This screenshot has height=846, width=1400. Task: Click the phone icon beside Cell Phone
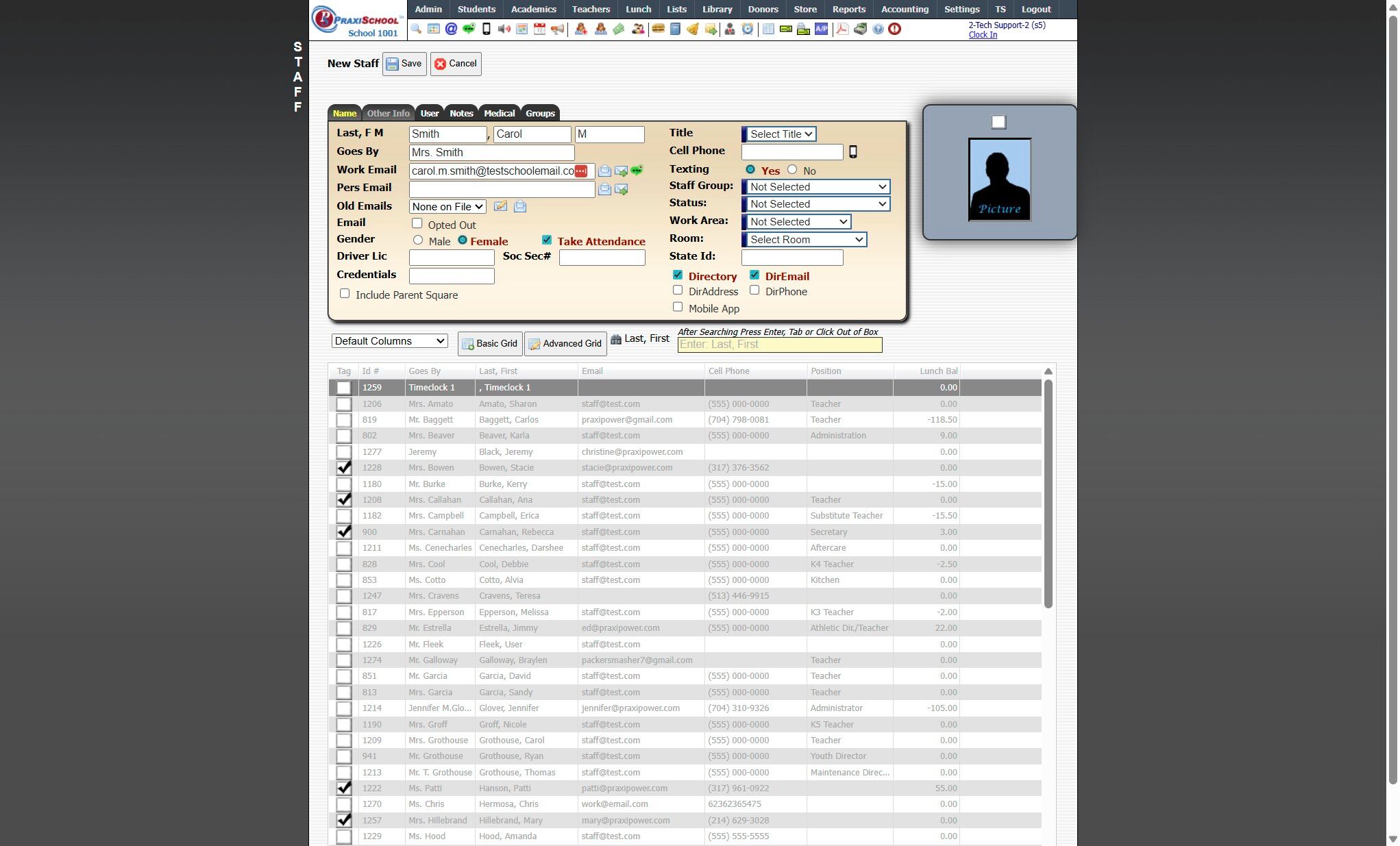tap(853, 152)
